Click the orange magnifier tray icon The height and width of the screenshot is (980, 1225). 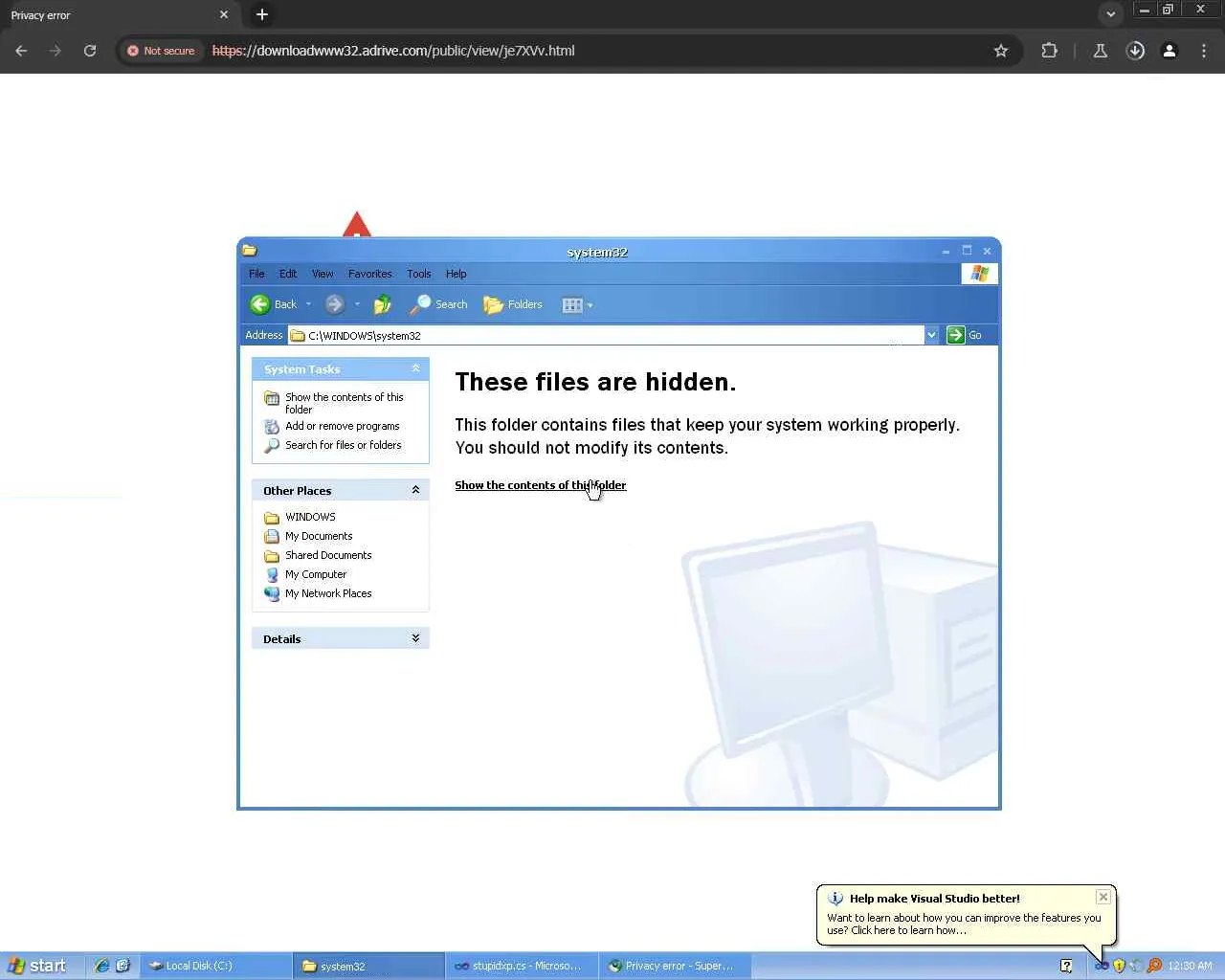coord(1154,966)
